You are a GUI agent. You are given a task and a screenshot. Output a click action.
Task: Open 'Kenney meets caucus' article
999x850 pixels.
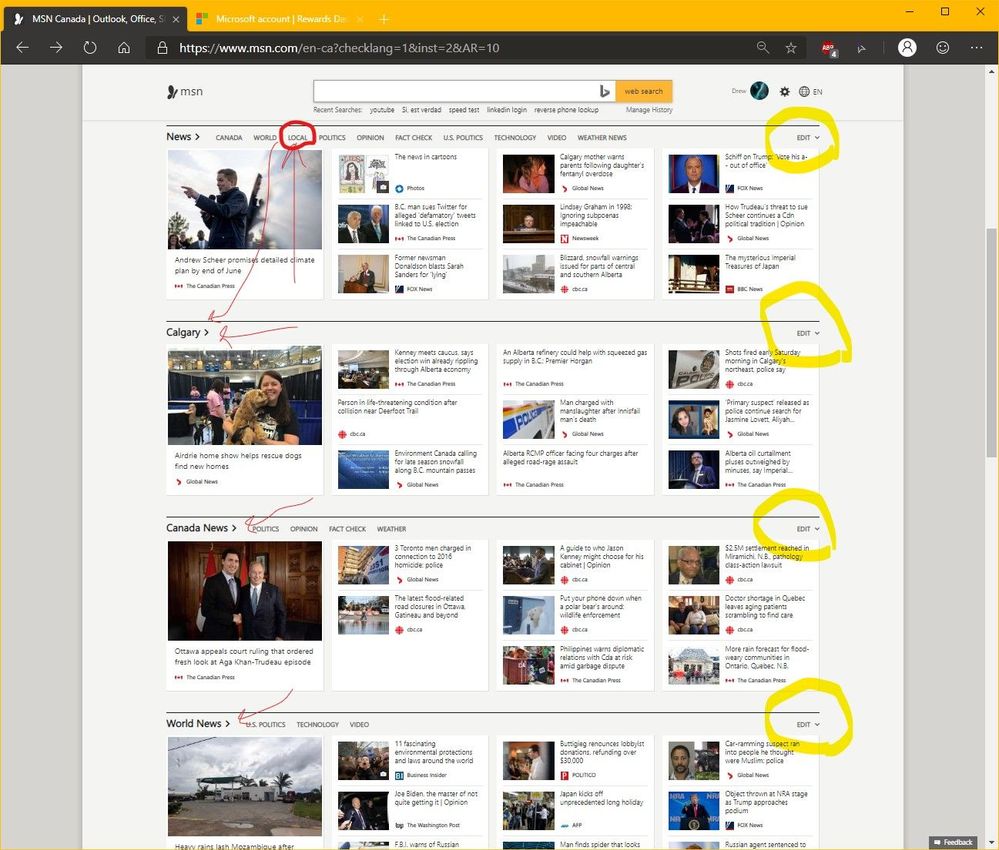coord(436,361)
